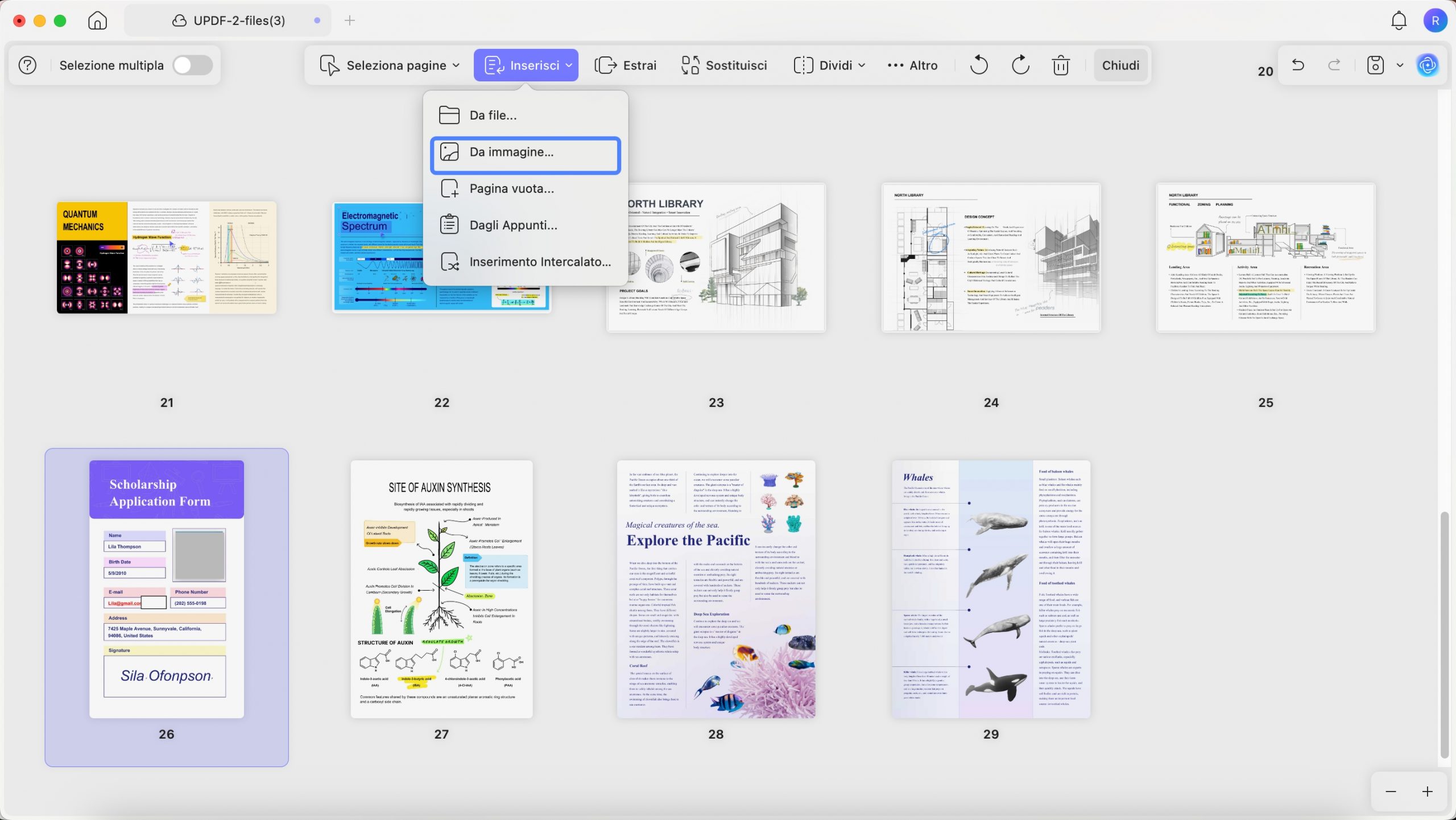Select page 27 Auxin Synthesis thumbnail
Screen dimensions: 1456x820
[x=441, y=589]
